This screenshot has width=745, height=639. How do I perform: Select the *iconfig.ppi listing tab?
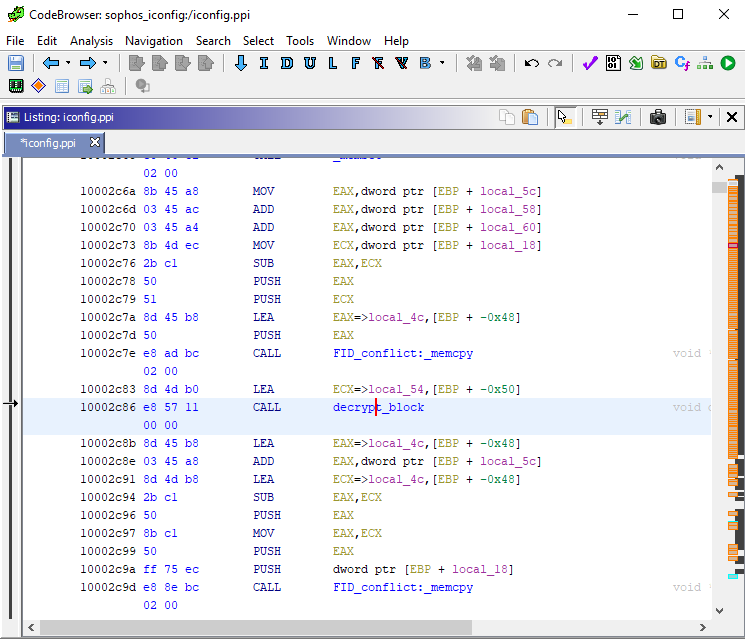(x=48, y=143)
